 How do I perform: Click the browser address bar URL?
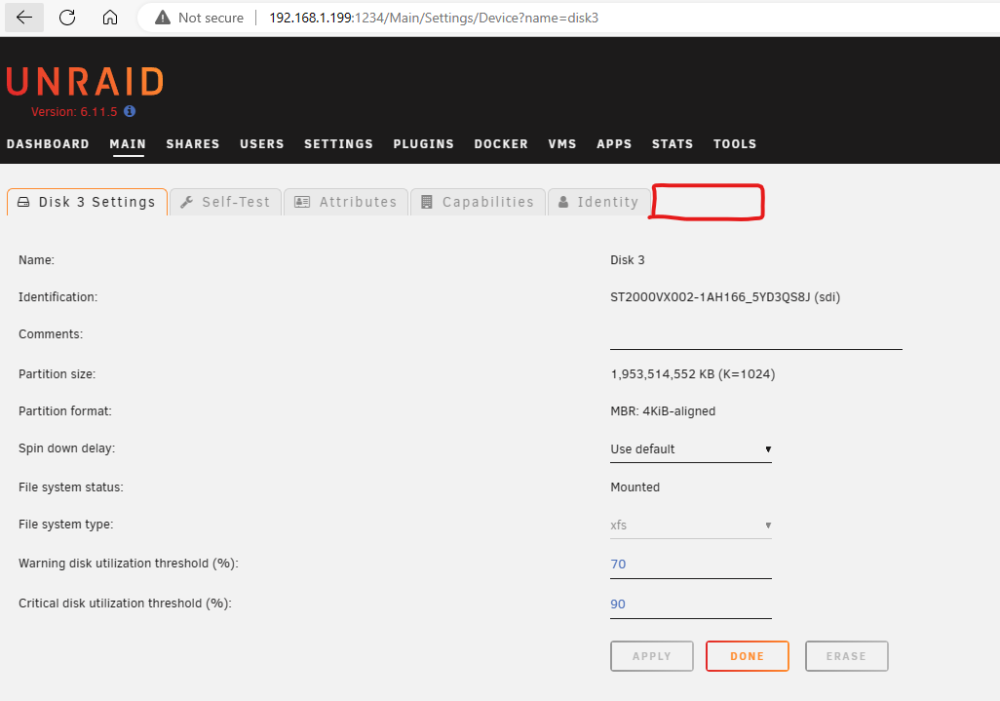(x=434, y=18)
